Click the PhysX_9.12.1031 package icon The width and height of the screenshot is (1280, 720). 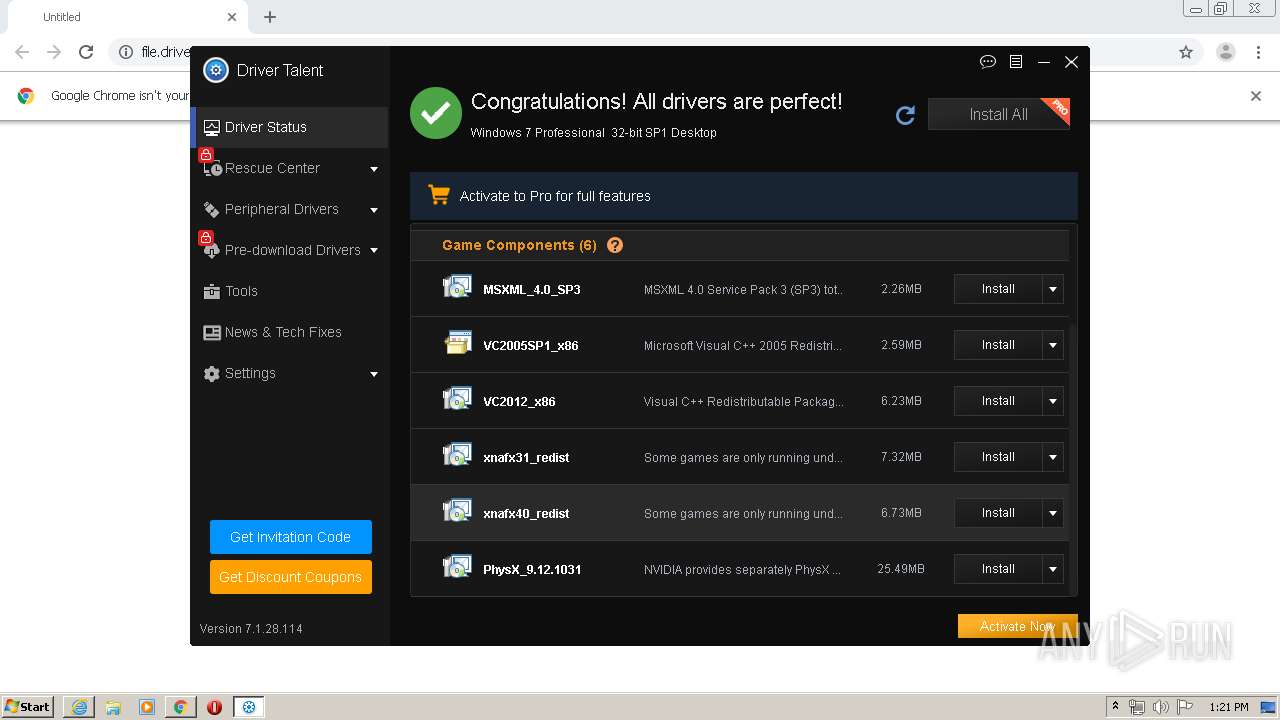[x=457, y=568]
